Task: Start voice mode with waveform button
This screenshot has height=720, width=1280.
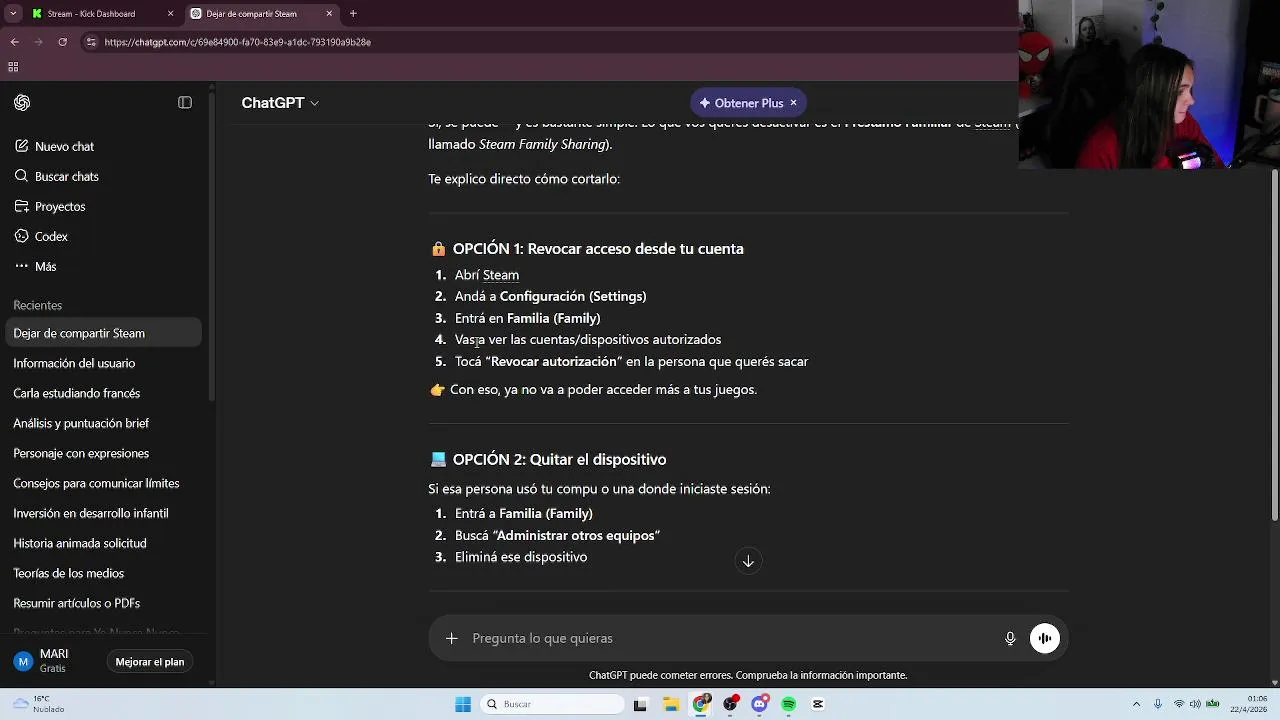Action: (x=1045, y=638)
